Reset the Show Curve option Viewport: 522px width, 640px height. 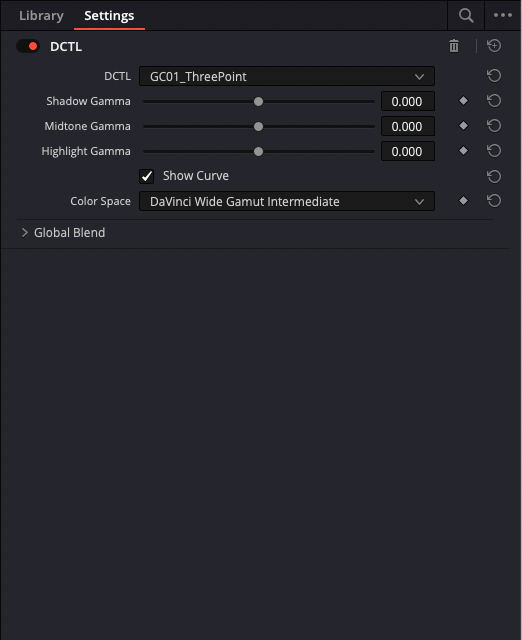tap(494, 176)
